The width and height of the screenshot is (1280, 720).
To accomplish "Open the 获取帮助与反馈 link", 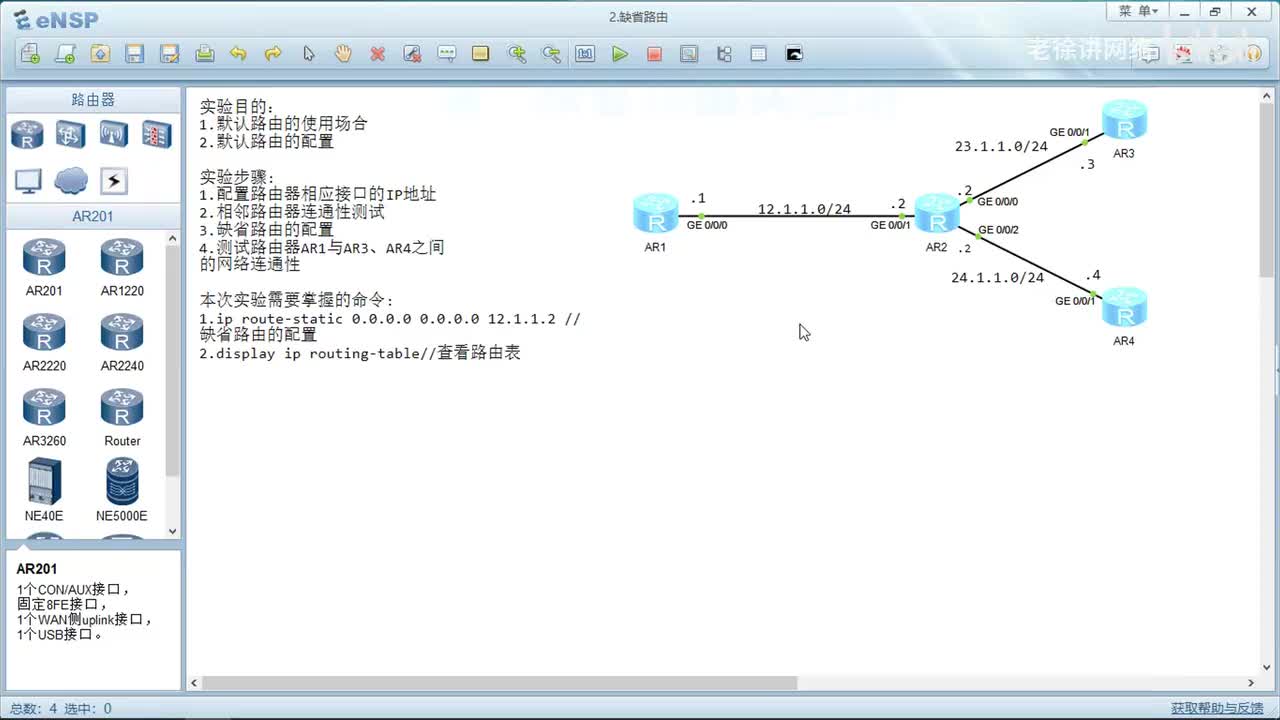I will pos(1217,708).
